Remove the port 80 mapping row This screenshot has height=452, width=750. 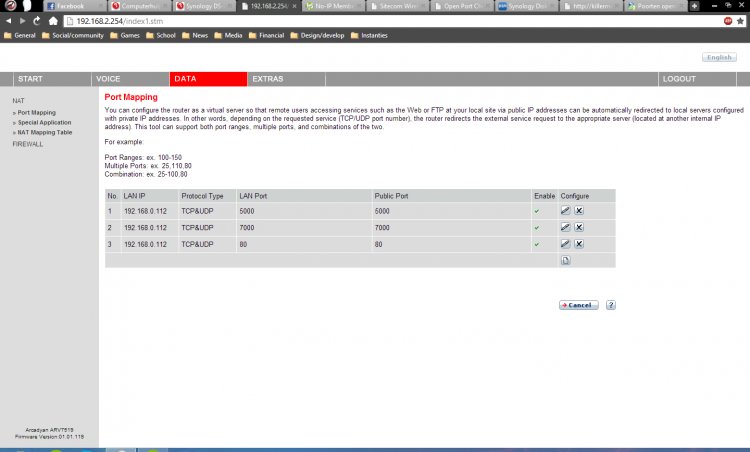tap(578, 243)
